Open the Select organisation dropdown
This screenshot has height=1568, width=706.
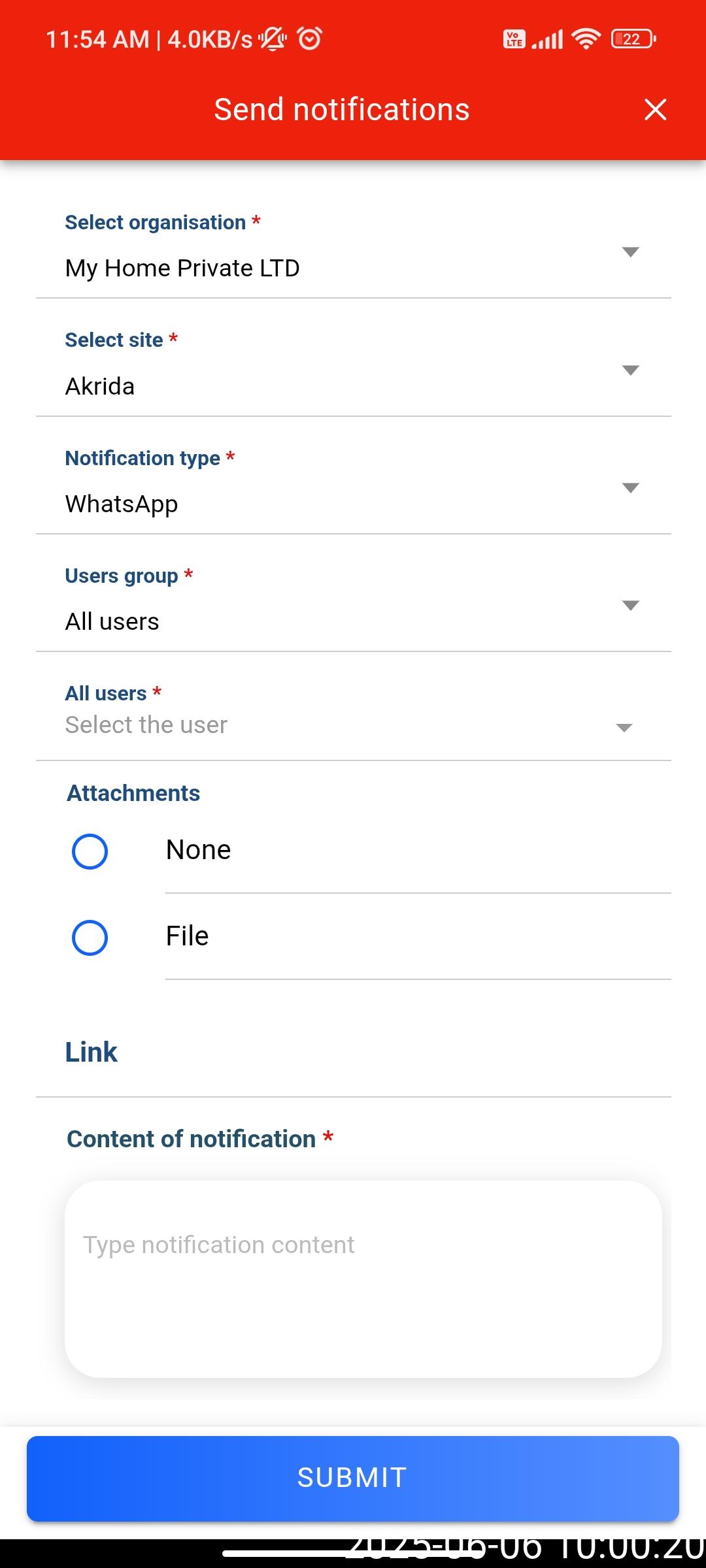click(630, 252)
